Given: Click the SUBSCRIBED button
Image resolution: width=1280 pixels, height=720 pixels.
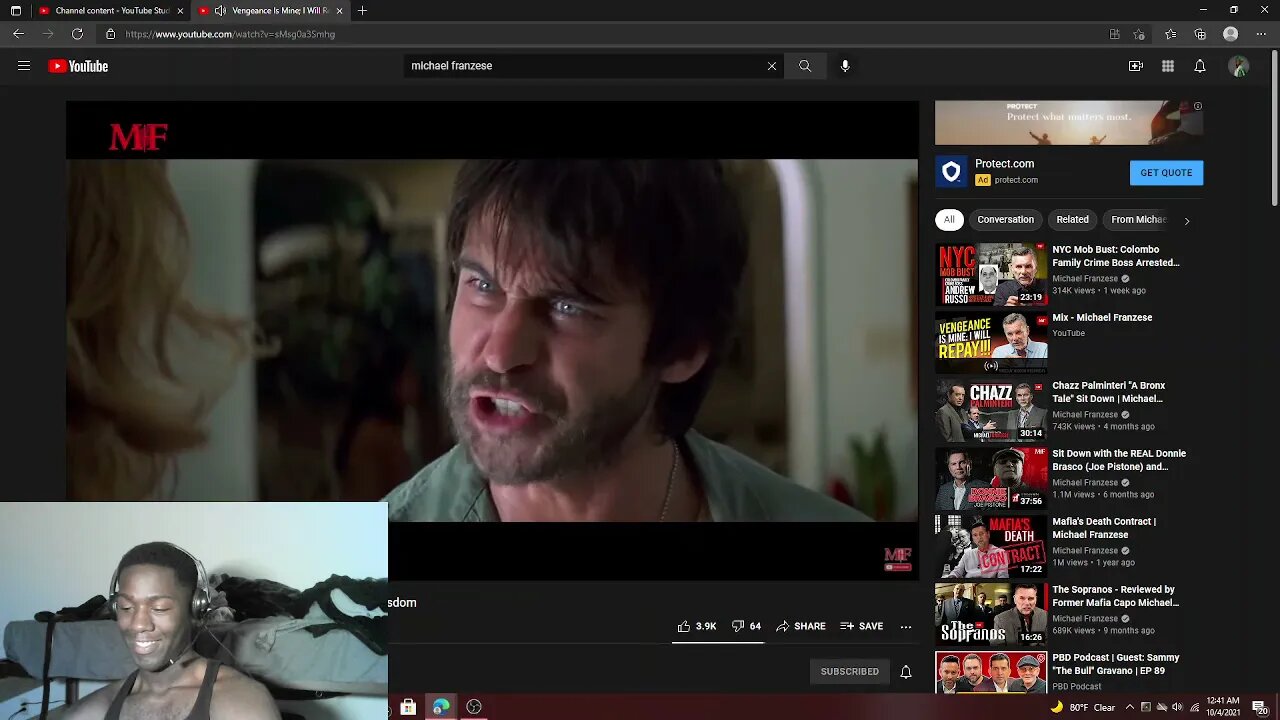Looking at the screenshot, I should [849, 672].
